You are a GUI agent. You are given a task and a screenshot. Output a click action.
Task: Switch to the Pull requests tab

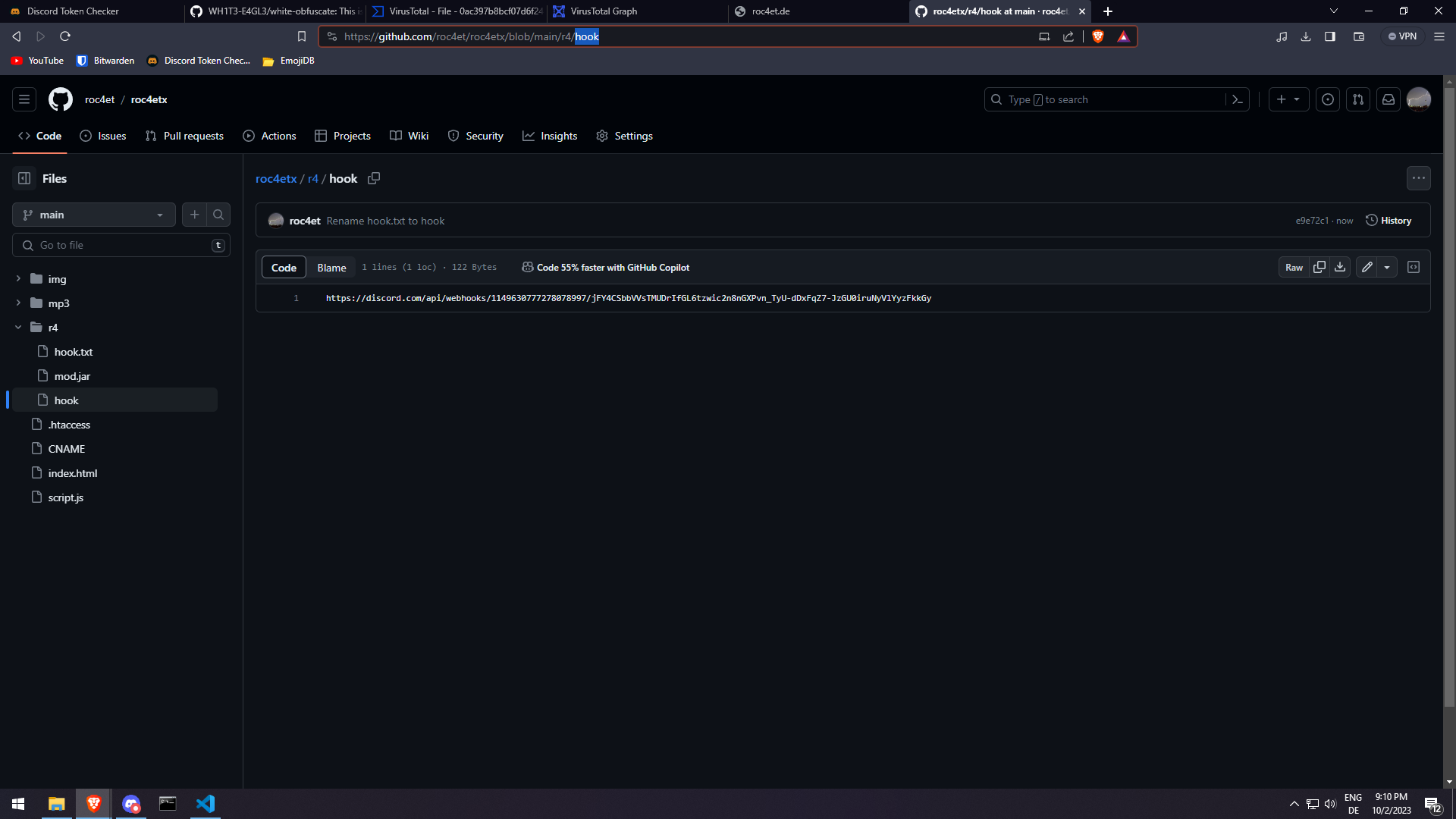pos(184,136)
